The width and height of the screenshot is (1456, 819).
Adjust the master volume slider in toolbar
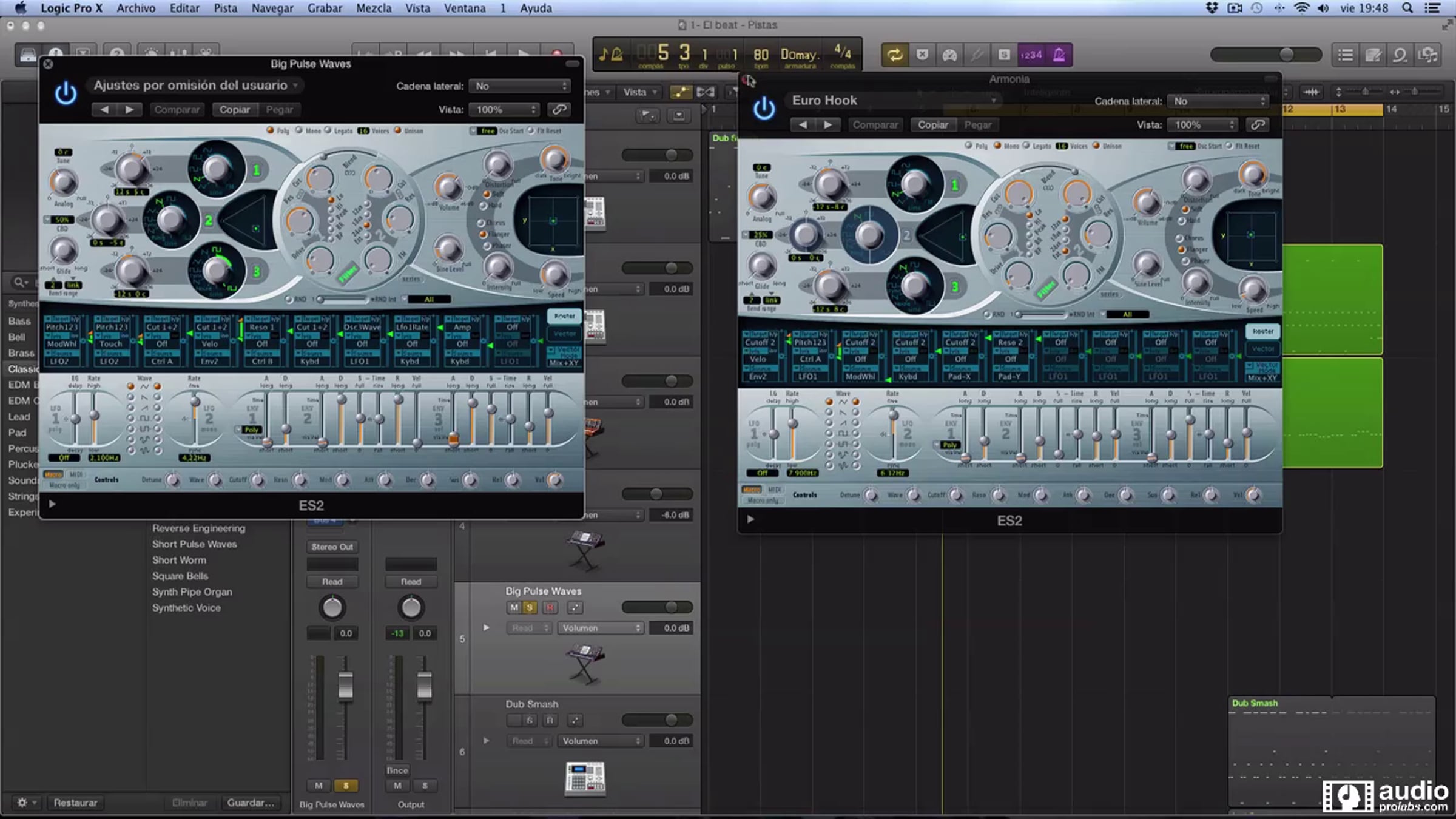(1286, 55)
